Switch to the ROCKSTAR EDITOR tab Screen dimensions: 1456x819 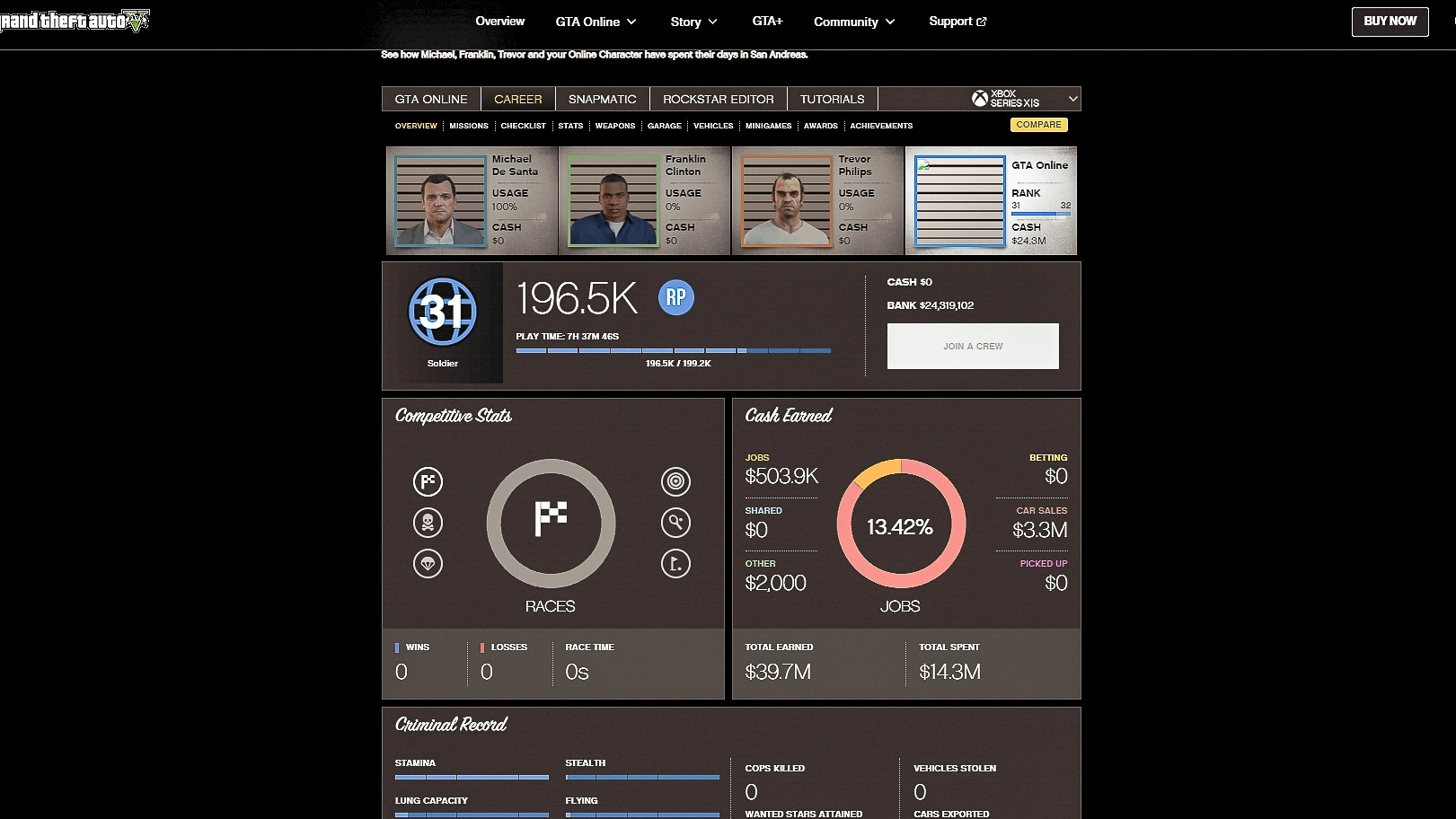click(719, 99)
